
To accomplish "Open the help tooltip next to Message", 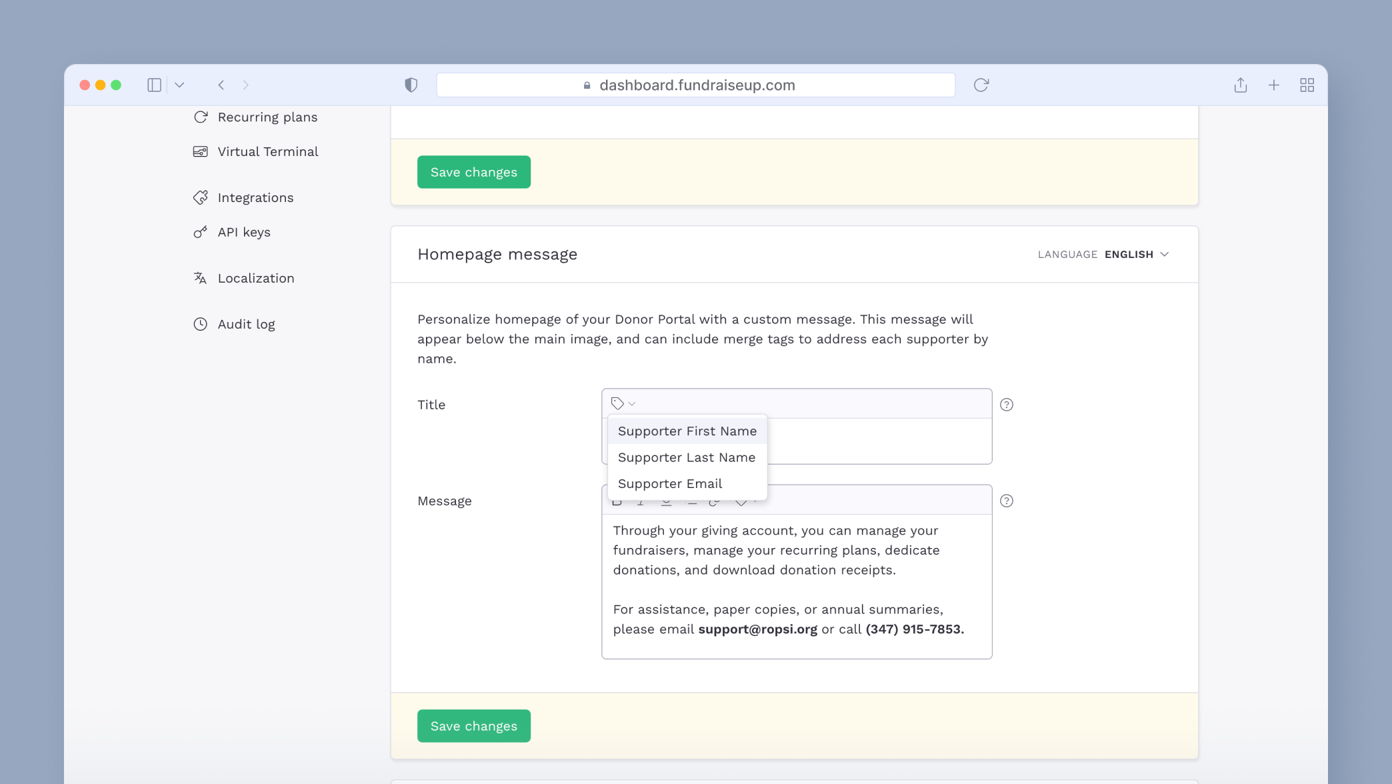I will 1006,500.
